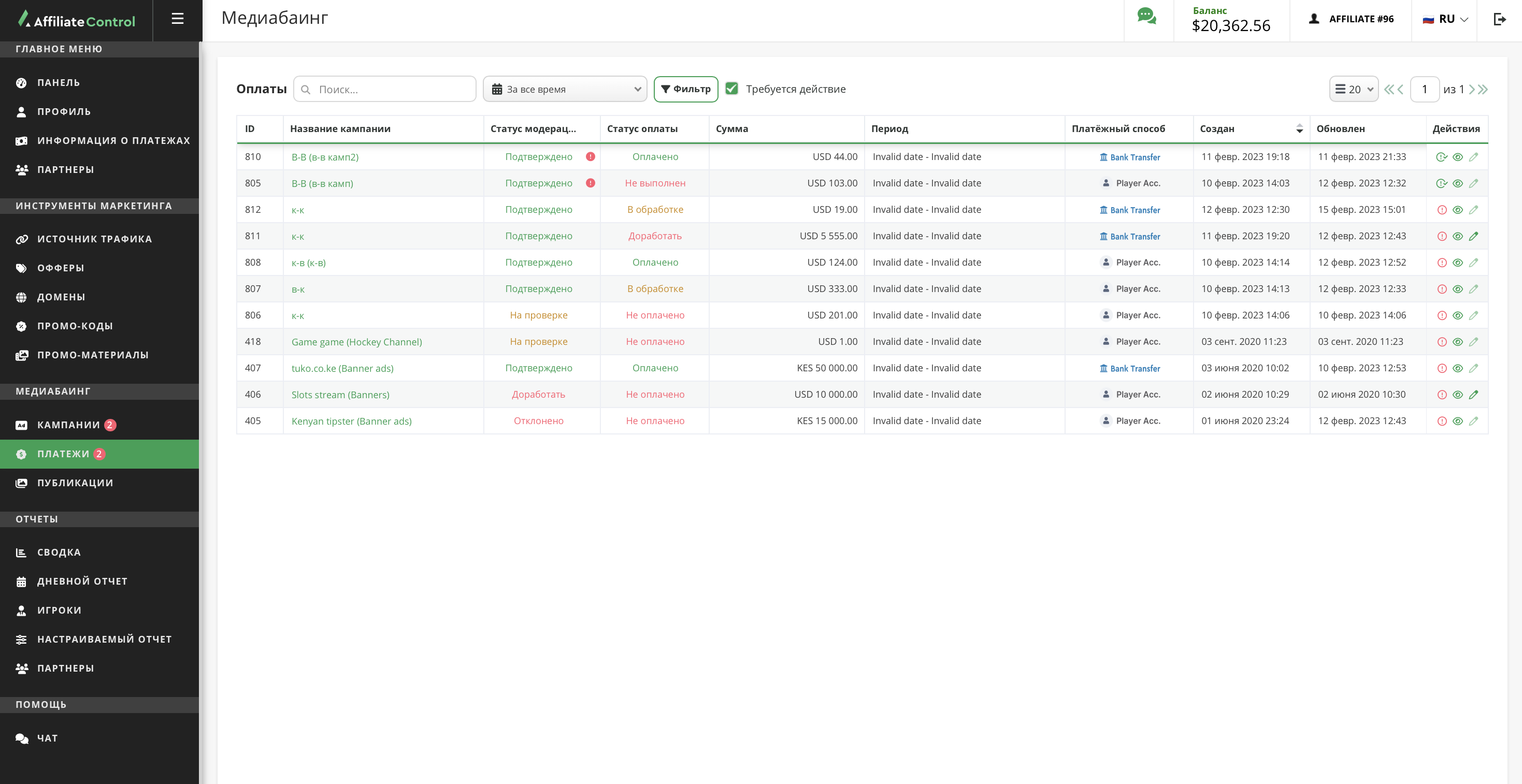The height and width of the screenshot is (784, 1522).
Task: Open the За все время date range dropdown
Action: pyautogui.click(x=565, y=89)
